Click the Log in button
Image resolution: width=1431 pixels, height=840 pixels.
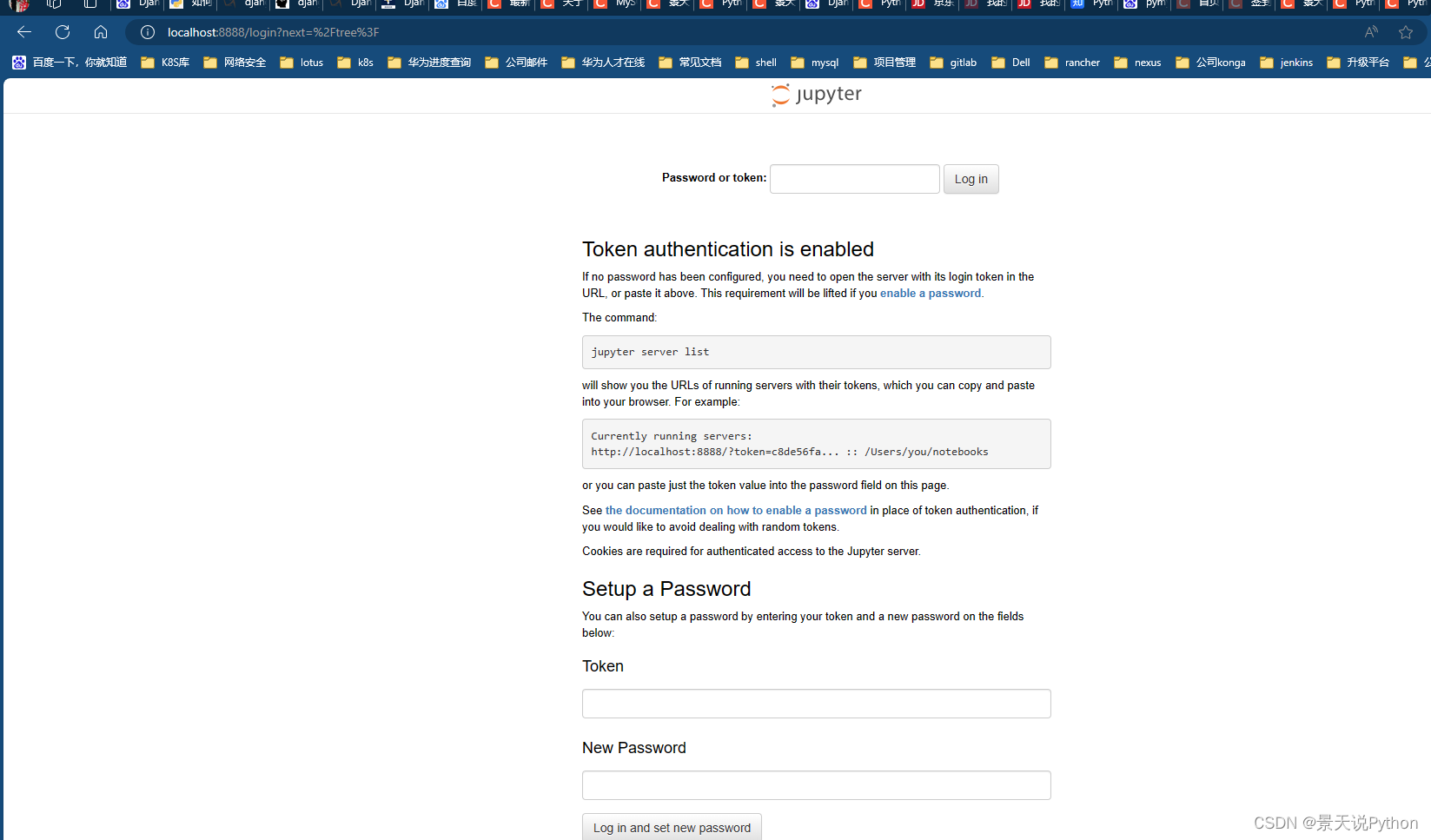pyautogui.click(x=971, y=179)
